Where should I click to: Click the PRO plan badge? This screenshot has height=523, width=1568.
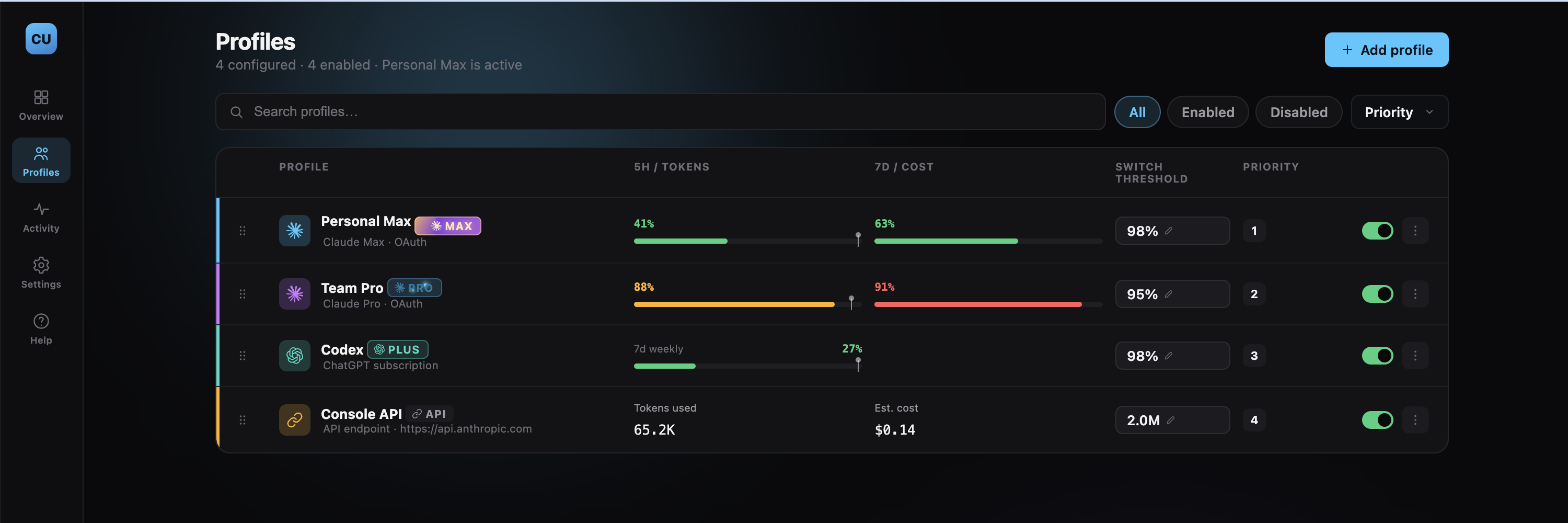pyautogui.click(x=414, y=287)
